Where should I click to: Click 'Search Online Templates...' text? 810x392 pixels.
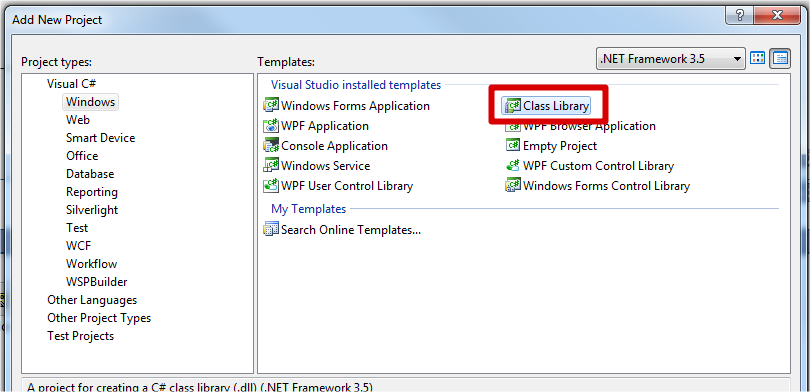click(x=351, y=230)
